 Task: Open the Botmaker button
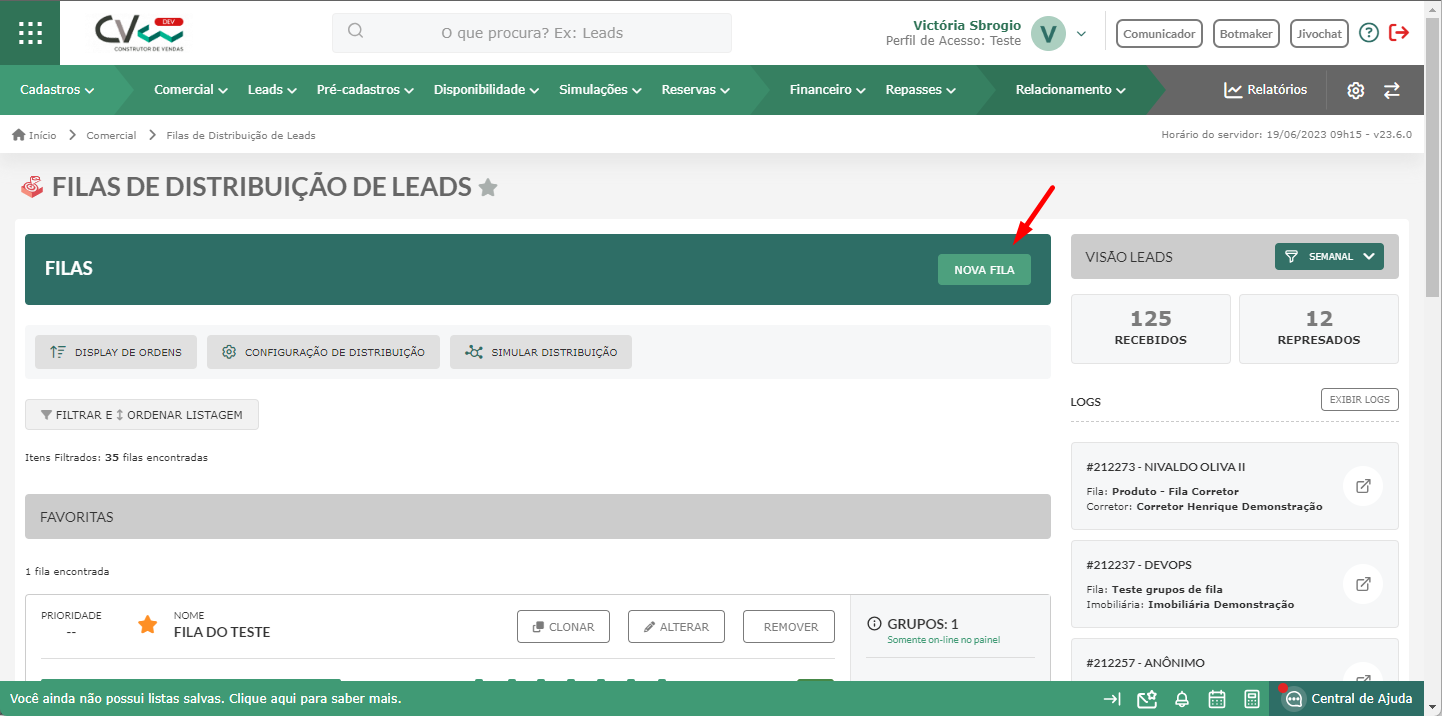click(1246, 33)
